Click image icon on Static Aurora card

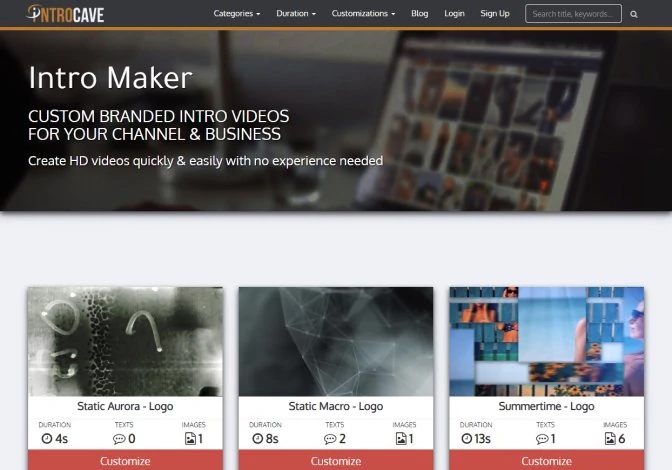tap(190, 438)
